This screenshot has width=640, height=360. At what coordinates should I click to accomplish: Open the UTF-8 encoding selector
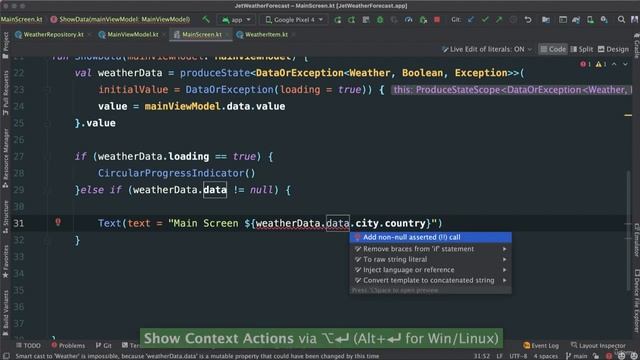pyautogui.click(x=518, y=356)
